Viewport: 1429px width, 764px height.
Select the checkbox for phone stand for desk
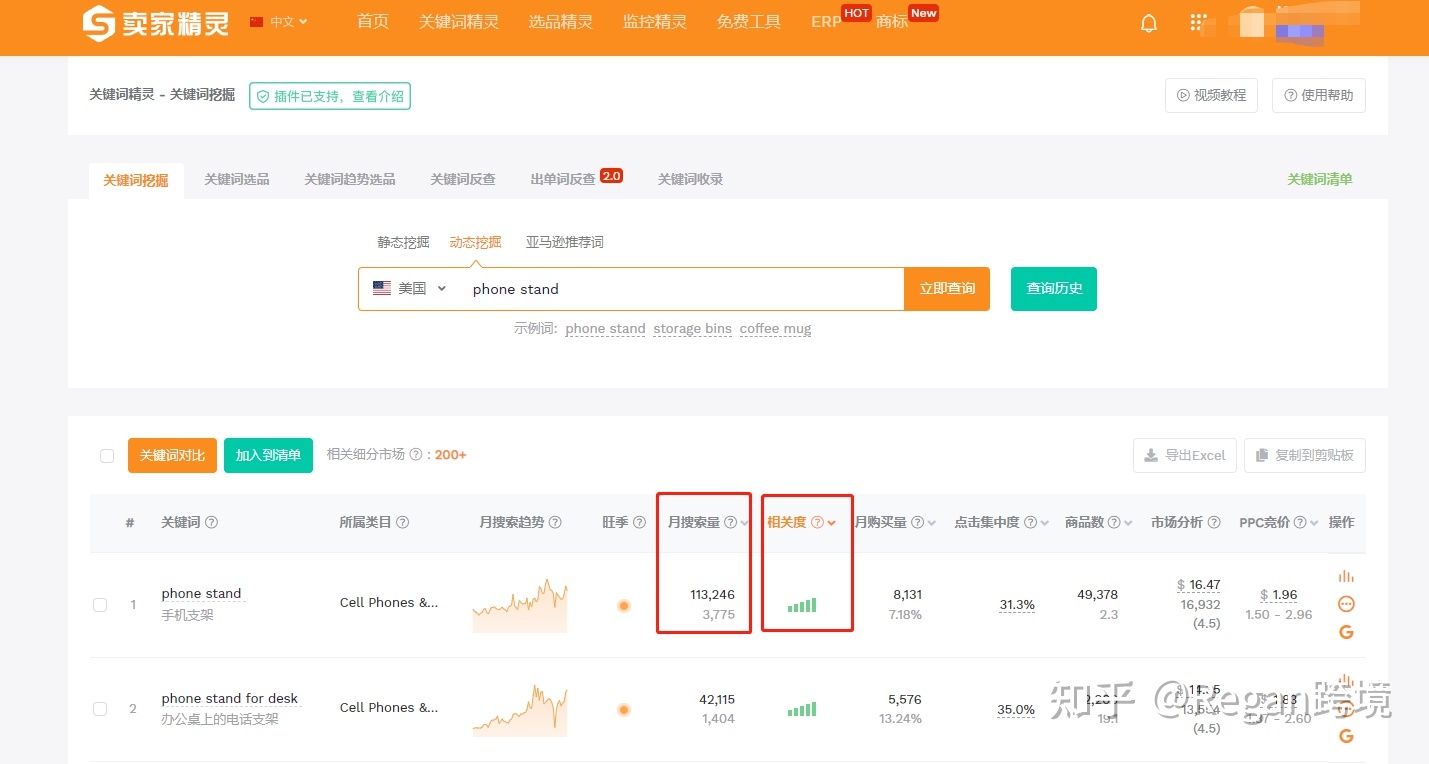tap(100, 709)
